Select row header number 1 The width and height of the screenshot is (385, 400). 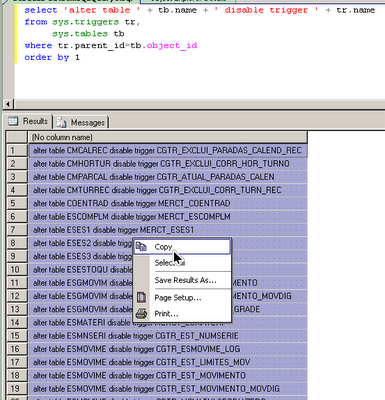17,150
